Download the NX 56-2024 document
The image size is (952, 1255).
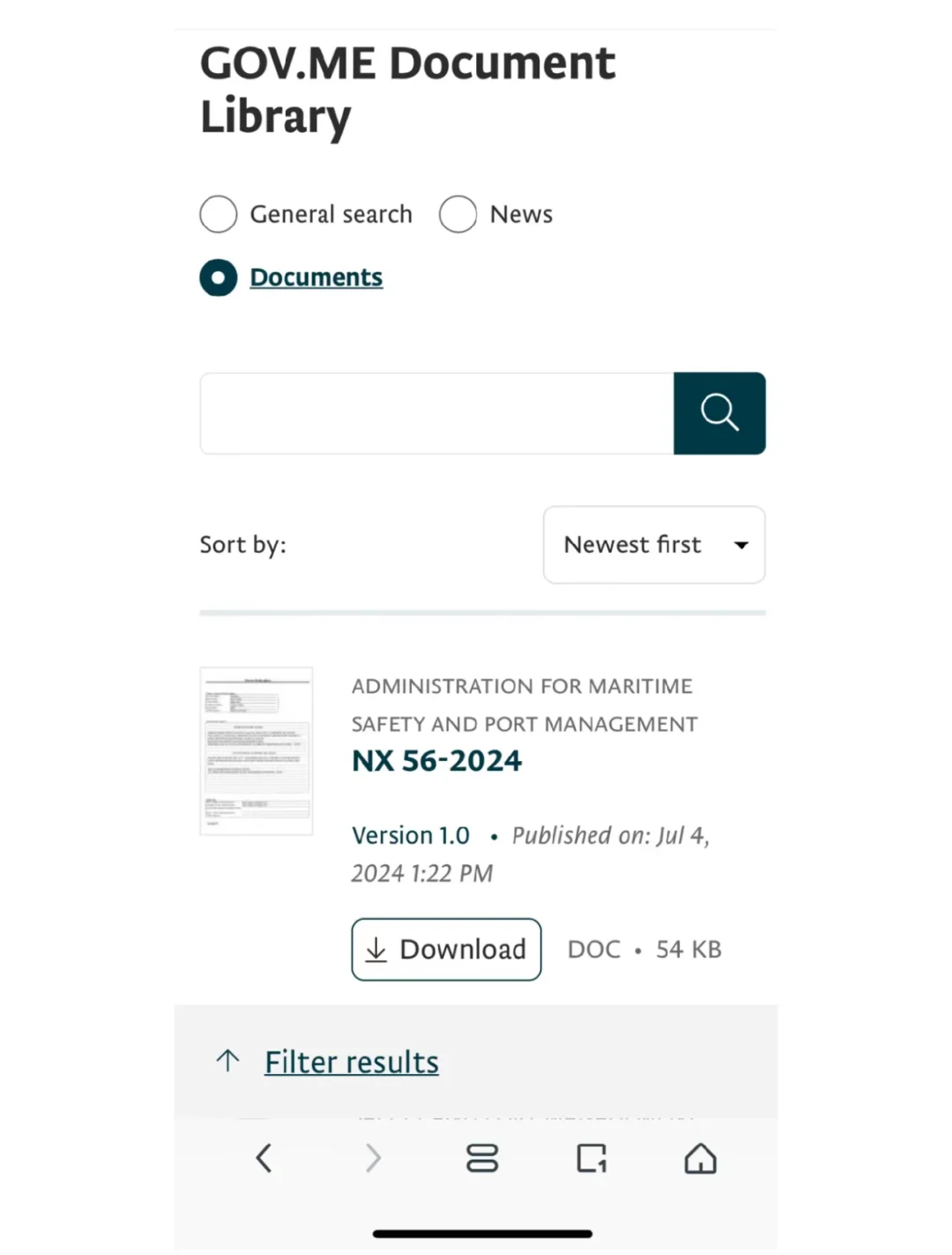(446, 950)
